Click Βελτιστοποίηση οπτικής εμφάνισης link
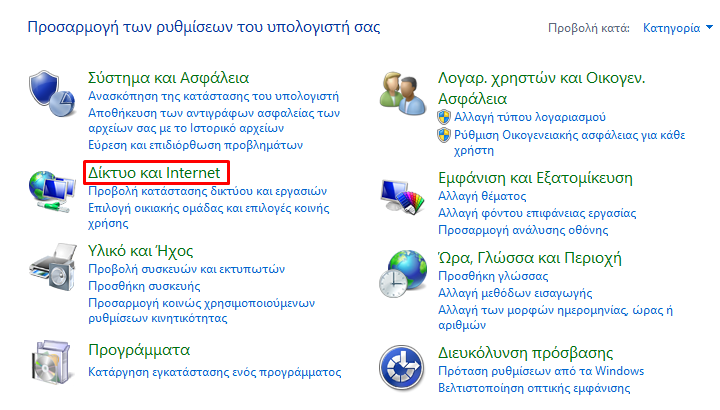This screenshot has width=720, height=410. click(x=534, y=388)
